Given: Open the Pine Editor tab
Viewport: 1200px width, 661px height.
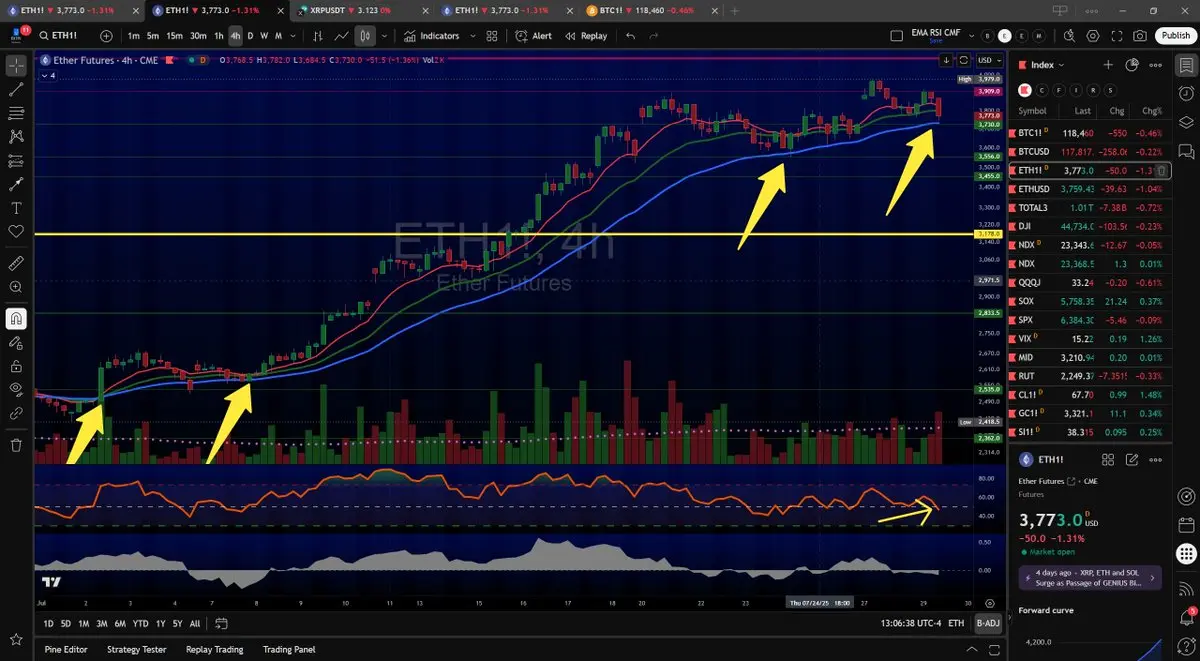Looking at the screenshot, I should 66,649.
